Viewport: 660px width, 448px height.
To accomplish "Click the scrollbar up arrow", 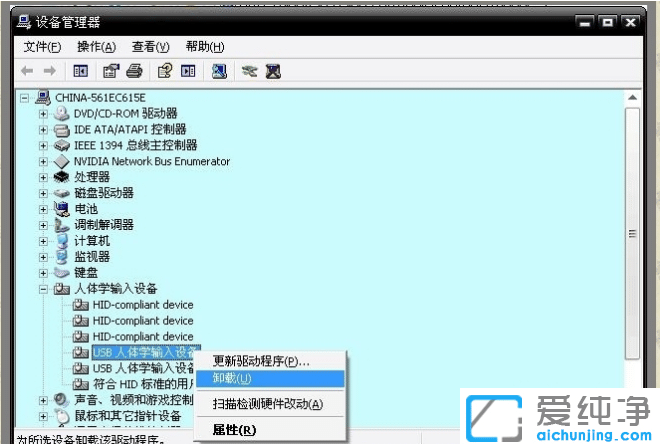I will pos(632,98).
